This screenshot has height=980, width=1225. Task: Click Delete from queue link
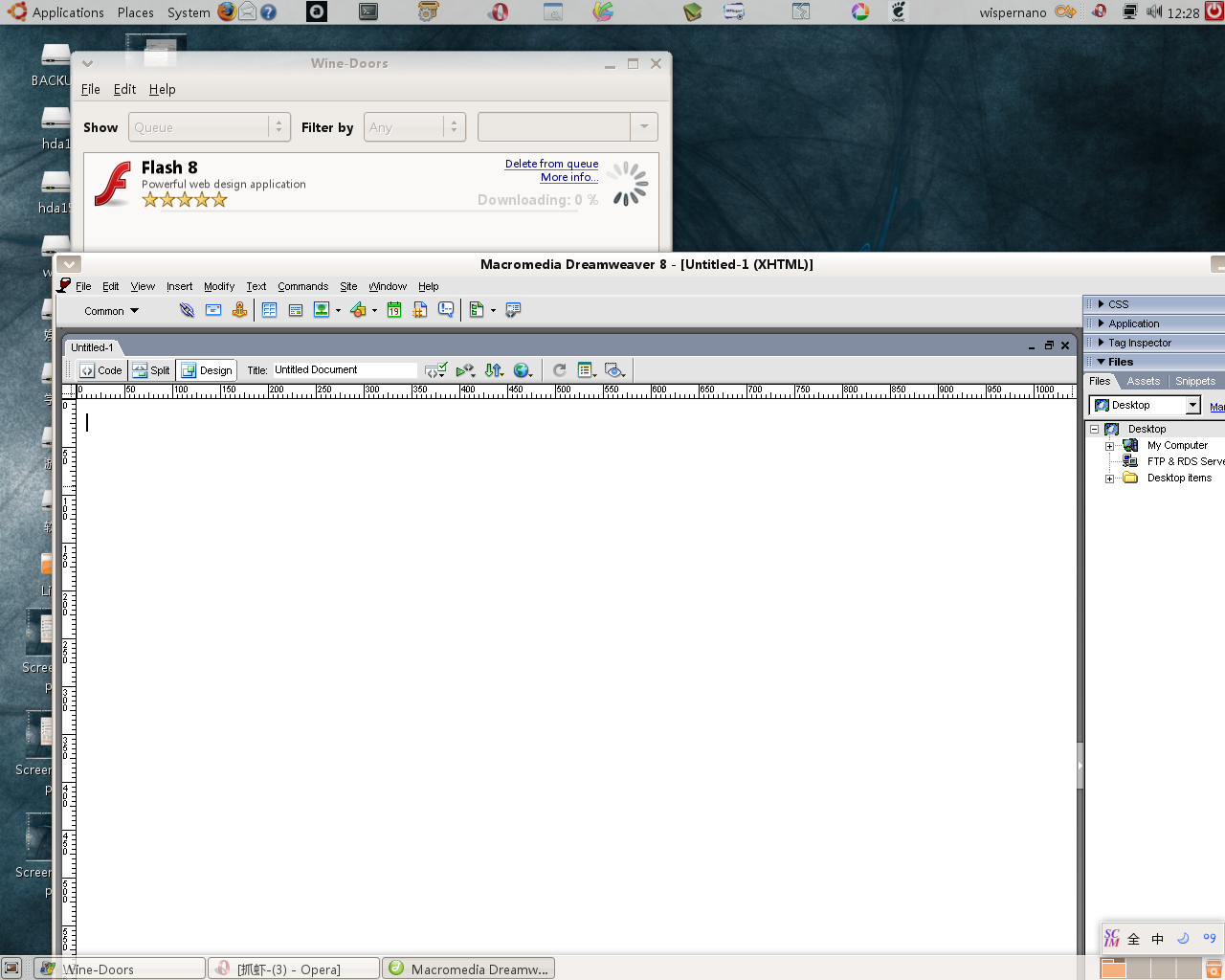point(551,164)
